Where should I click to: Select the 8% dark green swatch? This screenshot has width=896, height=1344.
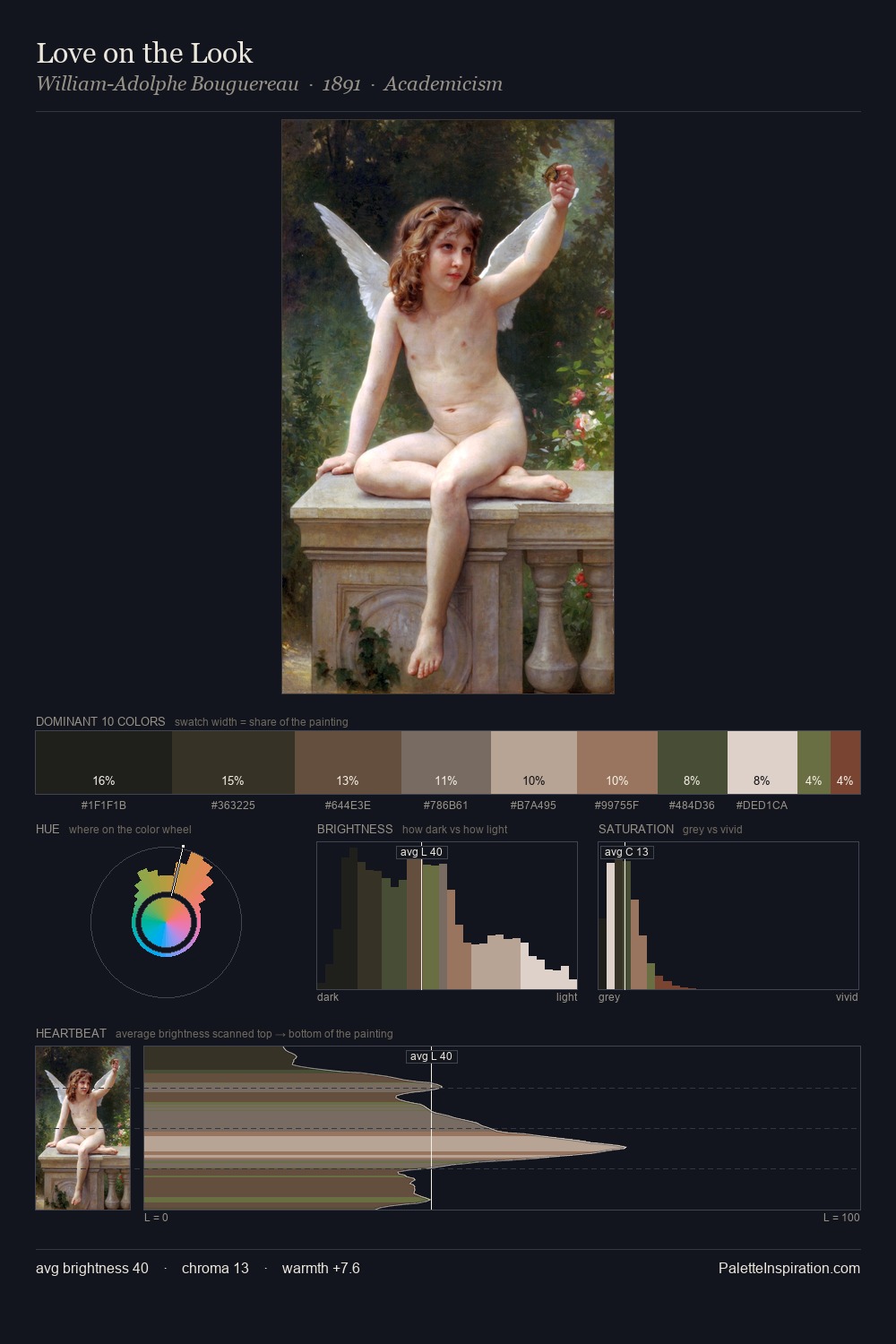[693, 762]
